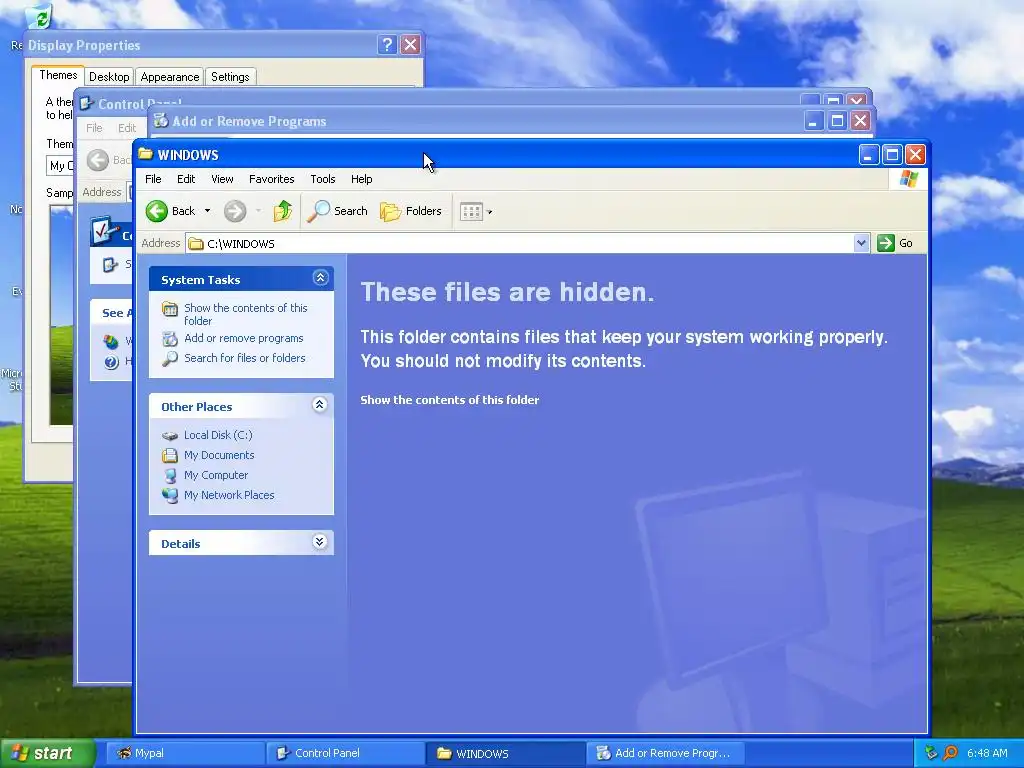
Task: Open the File menu in WINDOWS window
Action: [x=153, y=179]
